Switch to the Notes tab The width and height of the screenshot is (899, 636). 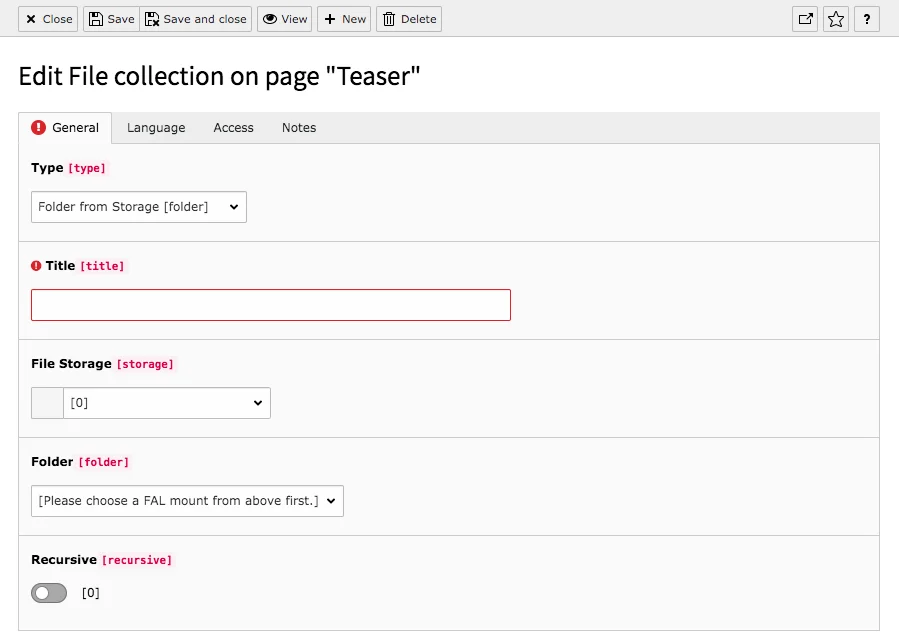(297, 127)
